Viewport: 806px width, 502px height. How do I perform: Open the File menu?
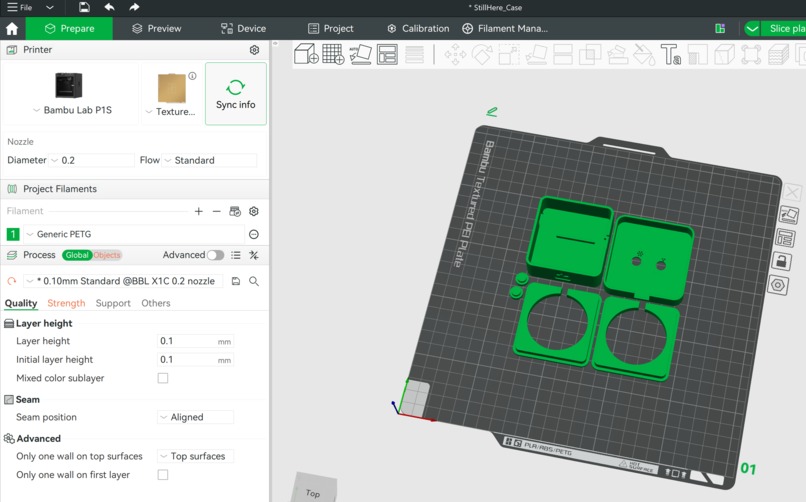(x=20, y=7)
